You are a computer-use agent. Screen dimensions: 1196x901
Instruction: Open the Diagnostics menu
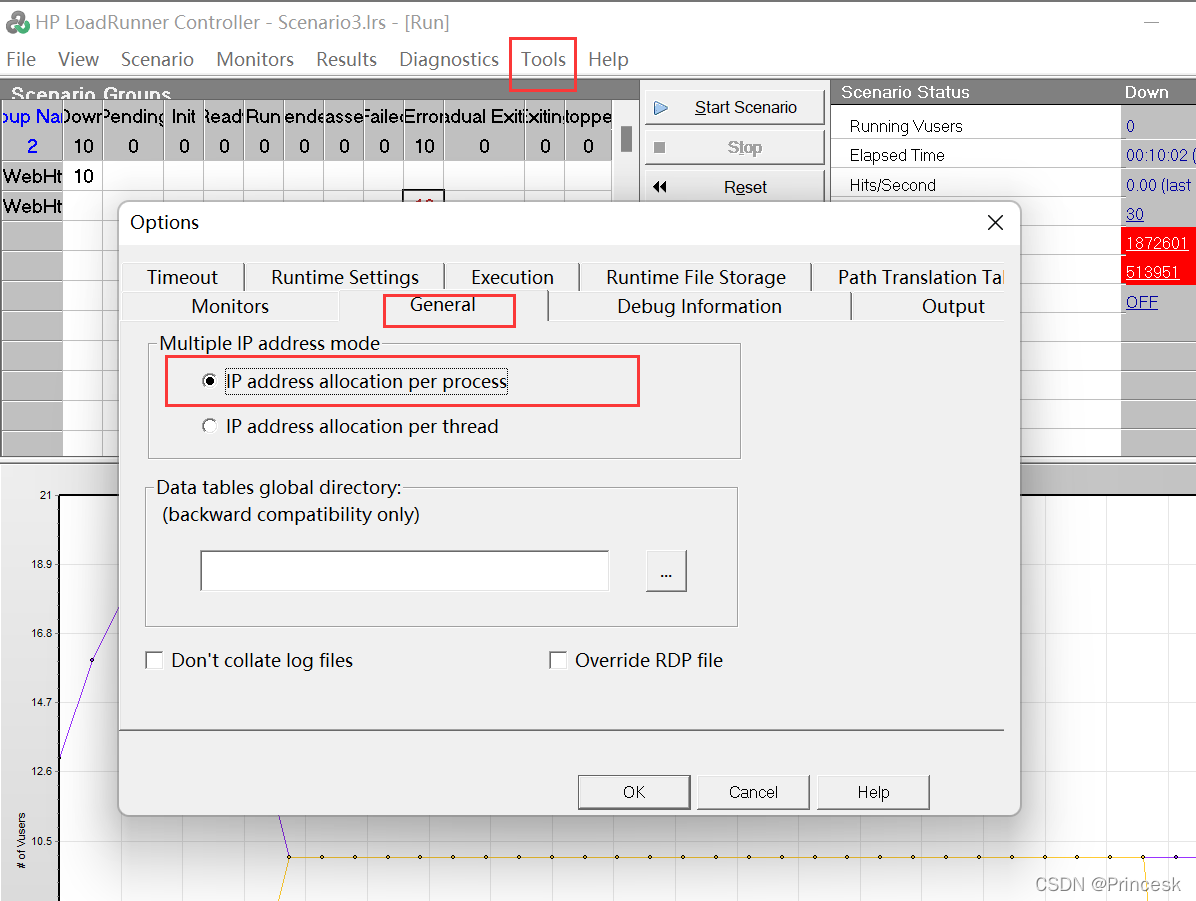tap(448, 60)
